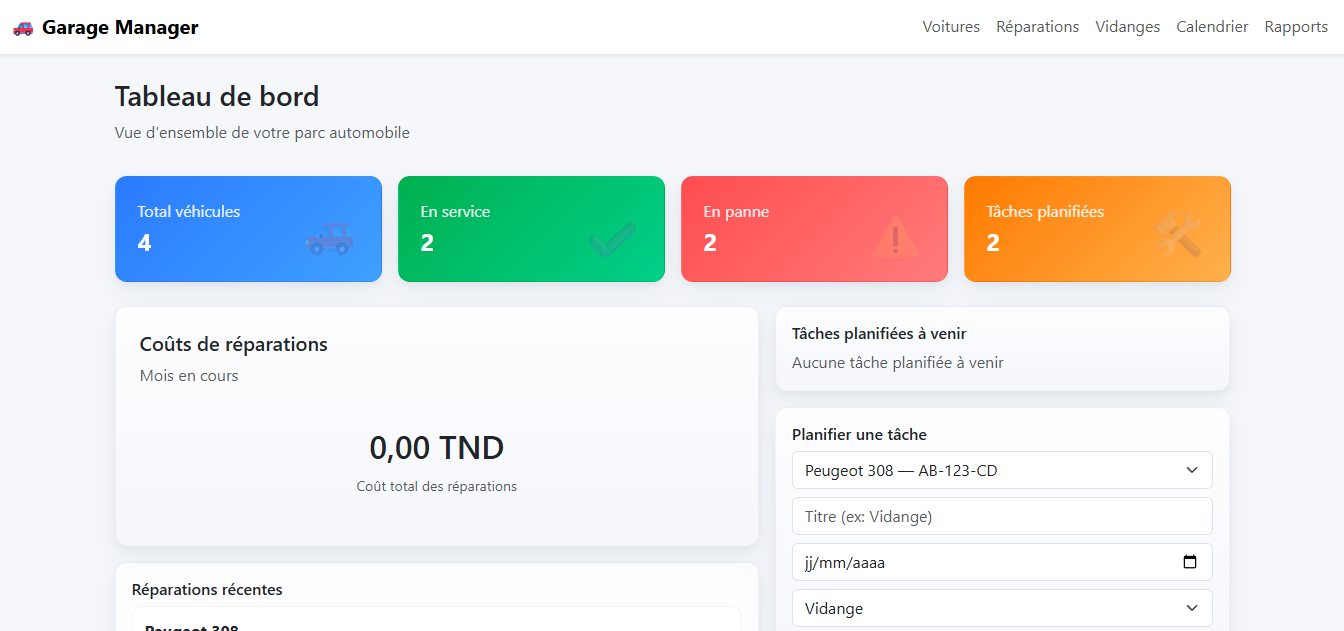1344x631 pixels.
Task: Open the task type dropdown set to Vidange
Action: click(1002, 608)
